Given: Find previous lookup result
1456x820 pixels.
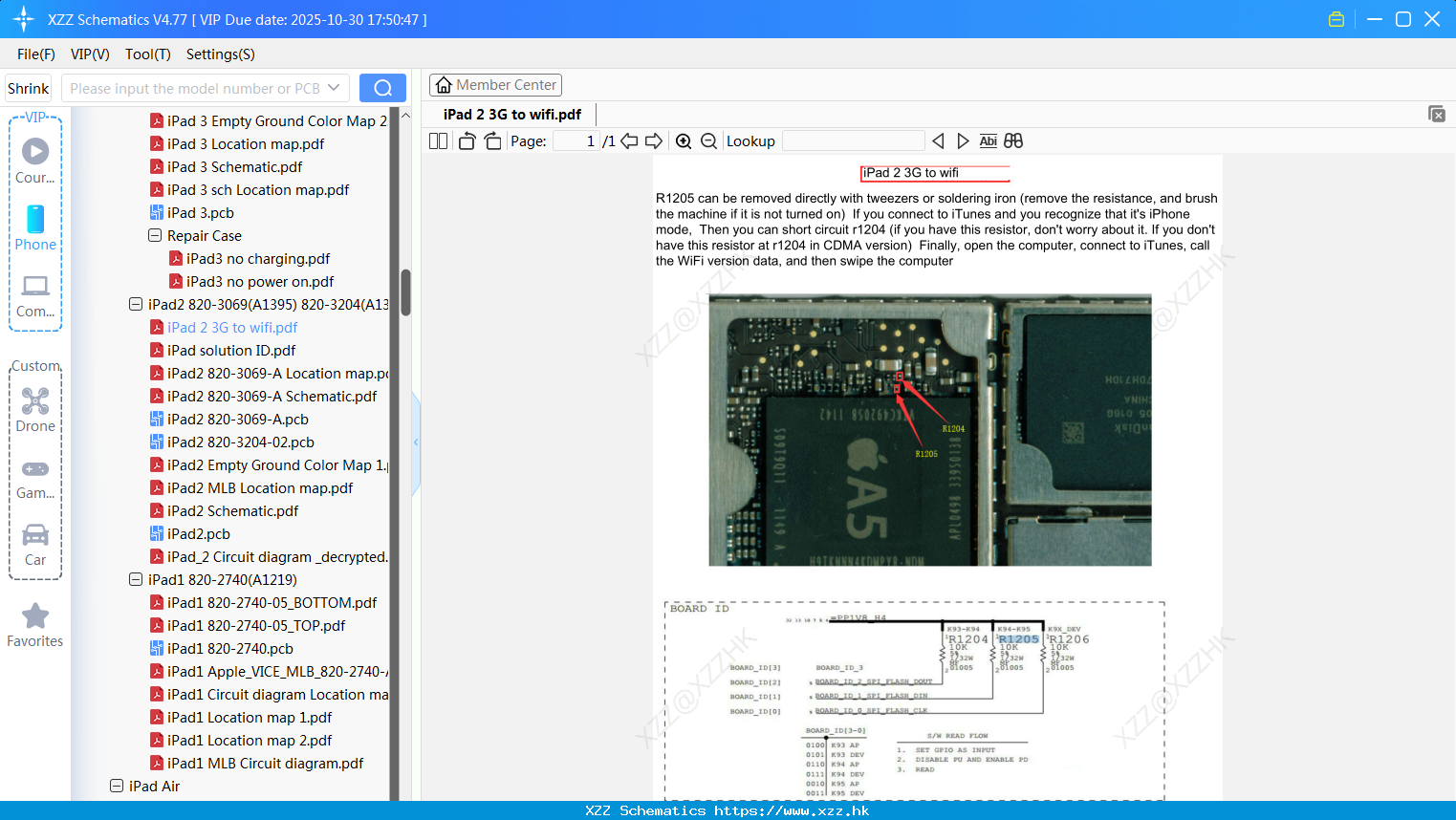Looking at the screenshot, I should tap(938, 141).
